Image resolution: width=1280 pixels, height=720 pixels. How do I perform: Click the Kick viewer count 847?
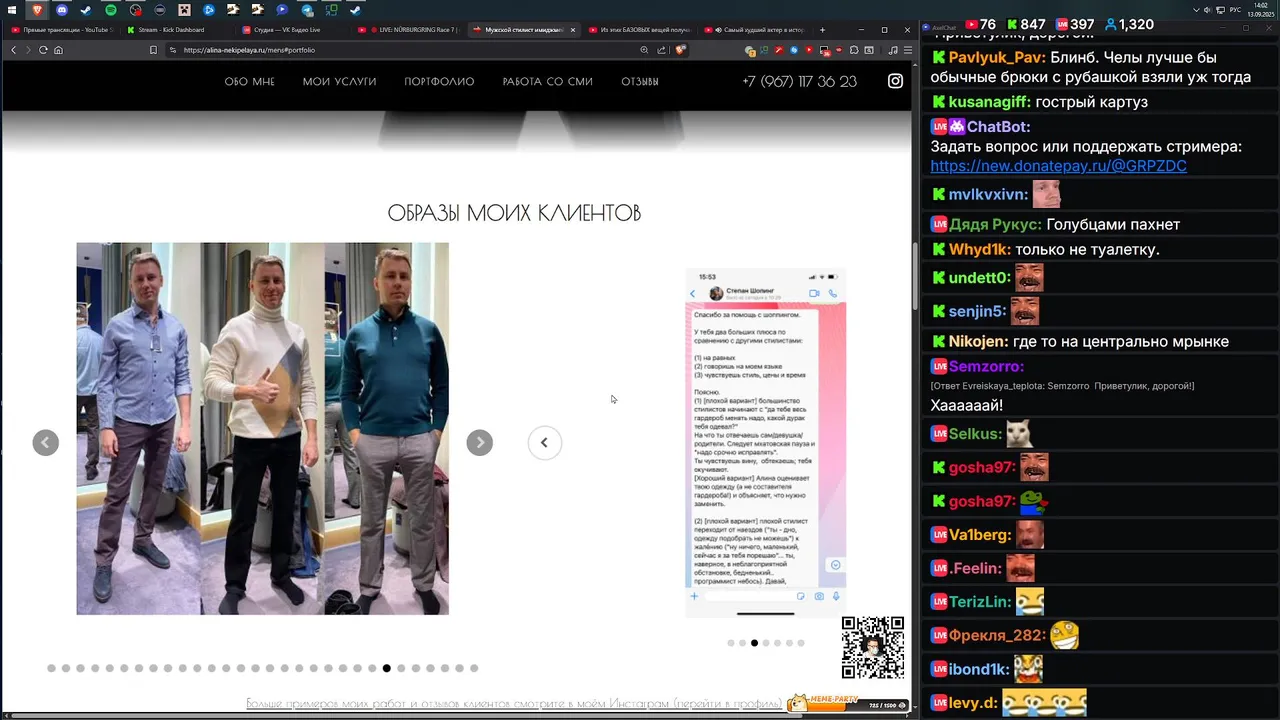[x=1025, y=24]
